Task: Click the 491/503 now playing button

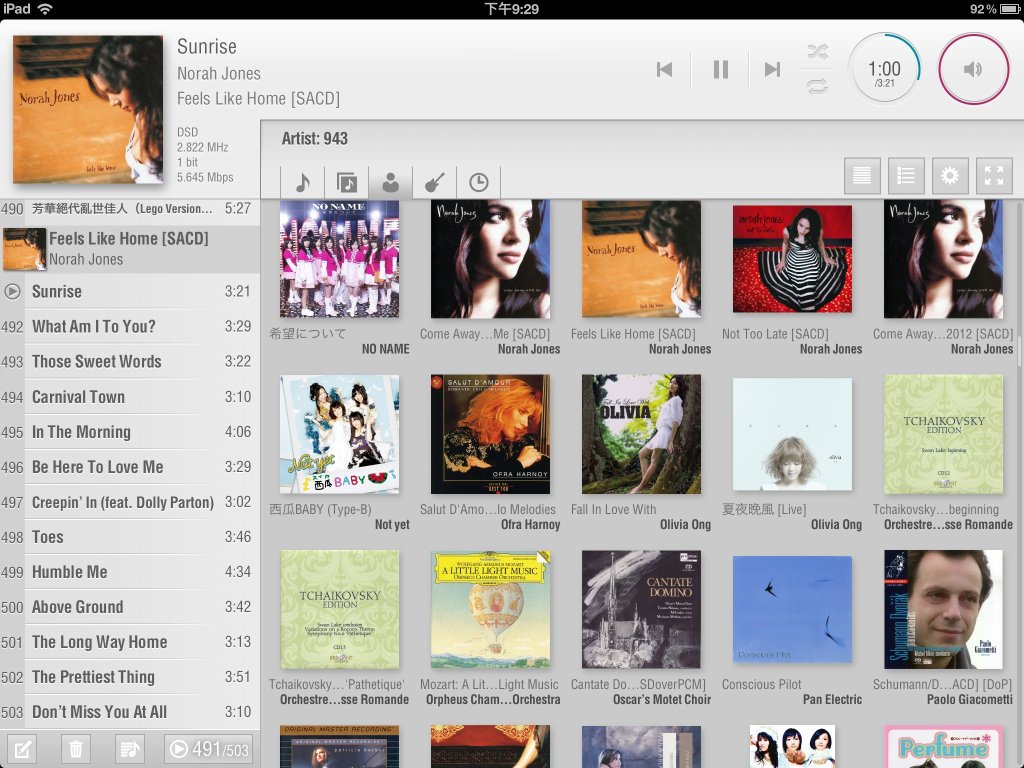Action: pyautogui.click(x=208, y=748)
